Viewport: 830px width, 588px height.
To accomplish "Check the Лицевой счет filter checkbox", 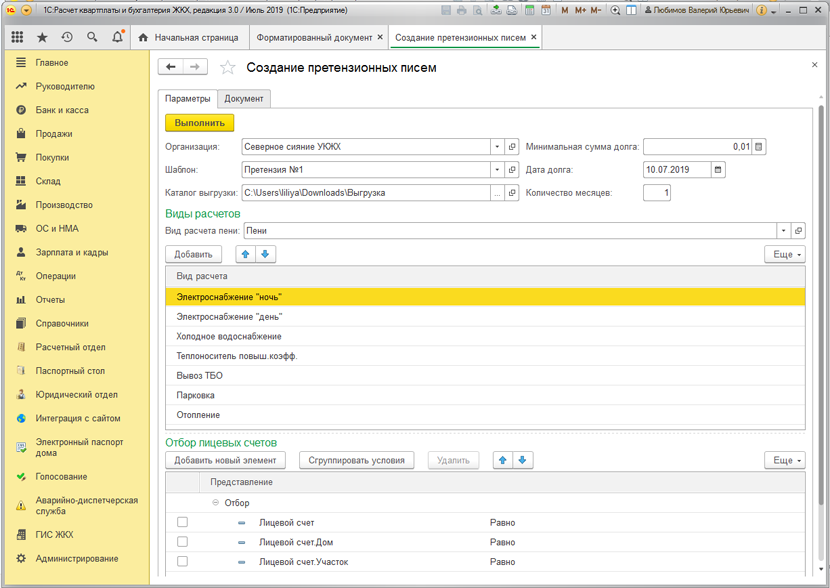I will 182,522.
